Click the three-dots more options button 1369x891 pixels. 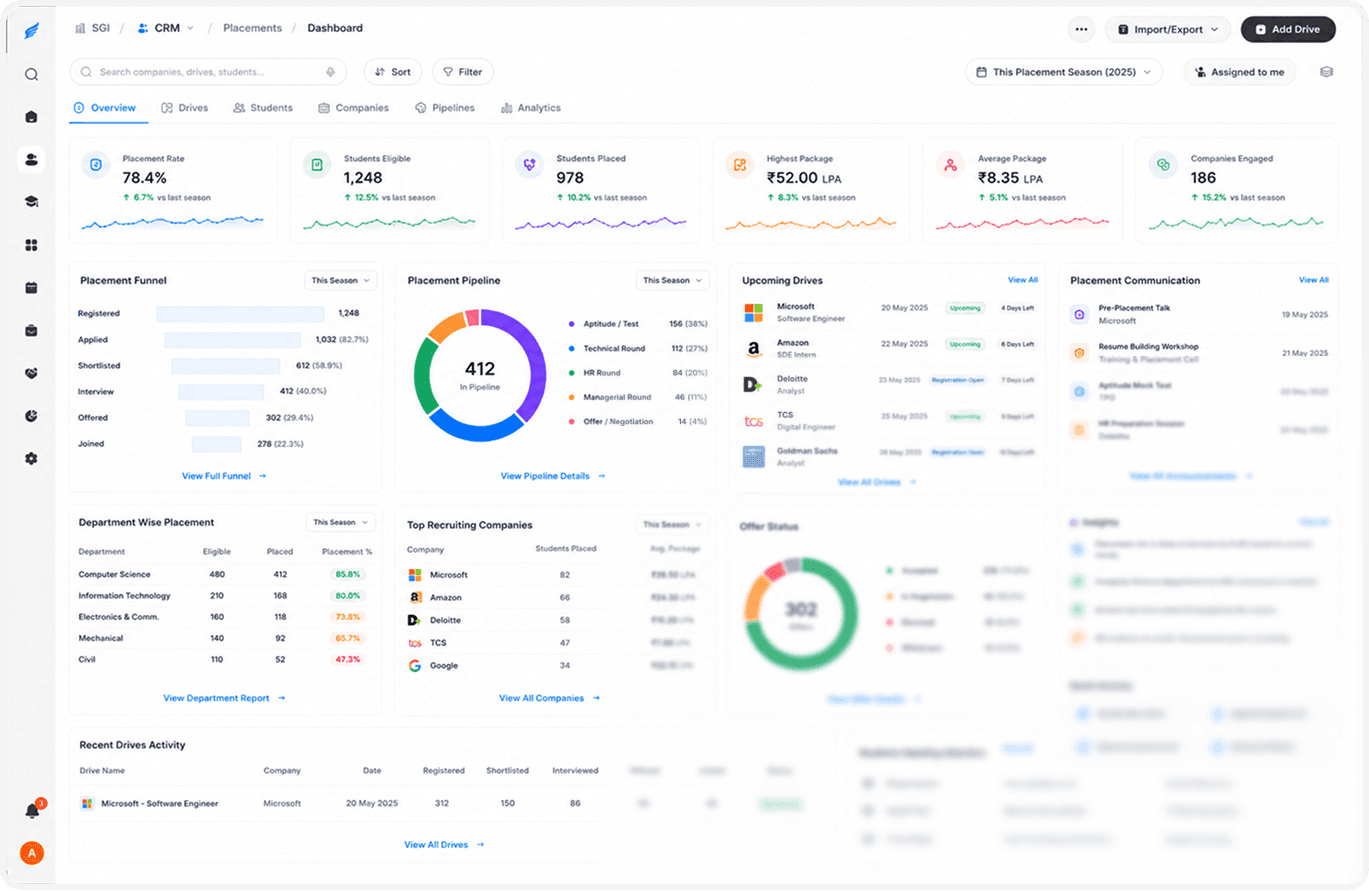[x=1081, y=29]
